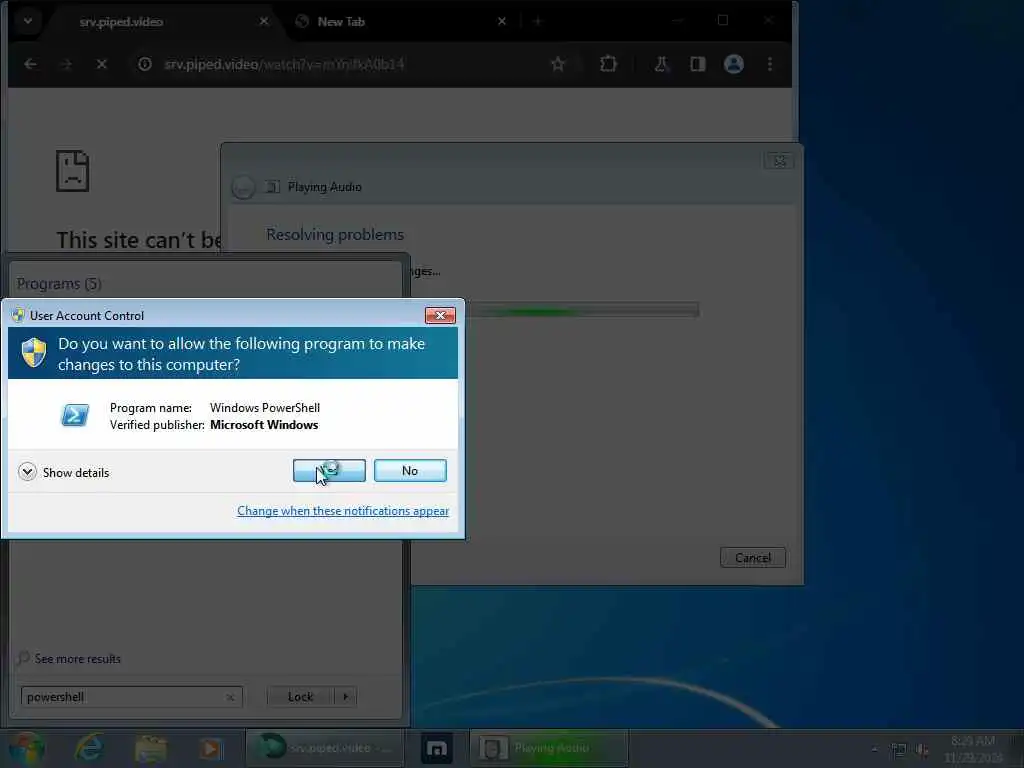Open the volume tray icon
This screenshot has width=1024, height=768.
(922, 750)
